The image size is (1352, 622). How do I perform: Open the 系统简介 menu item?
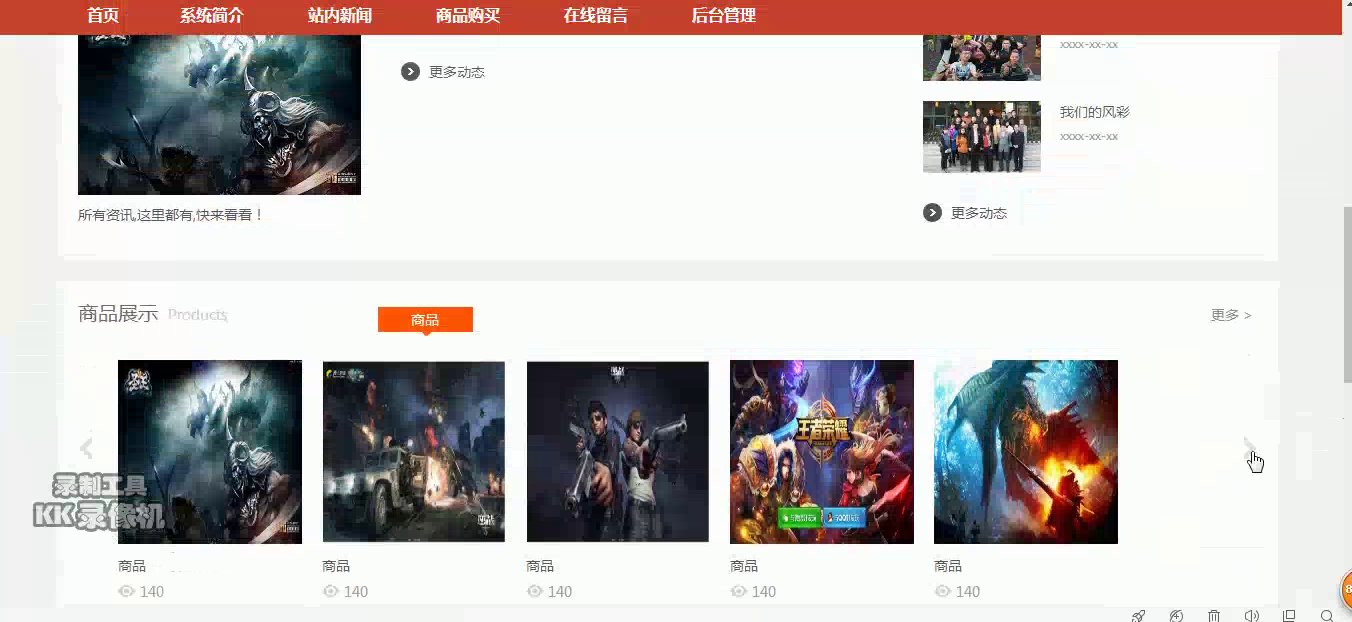coord(212,15)
